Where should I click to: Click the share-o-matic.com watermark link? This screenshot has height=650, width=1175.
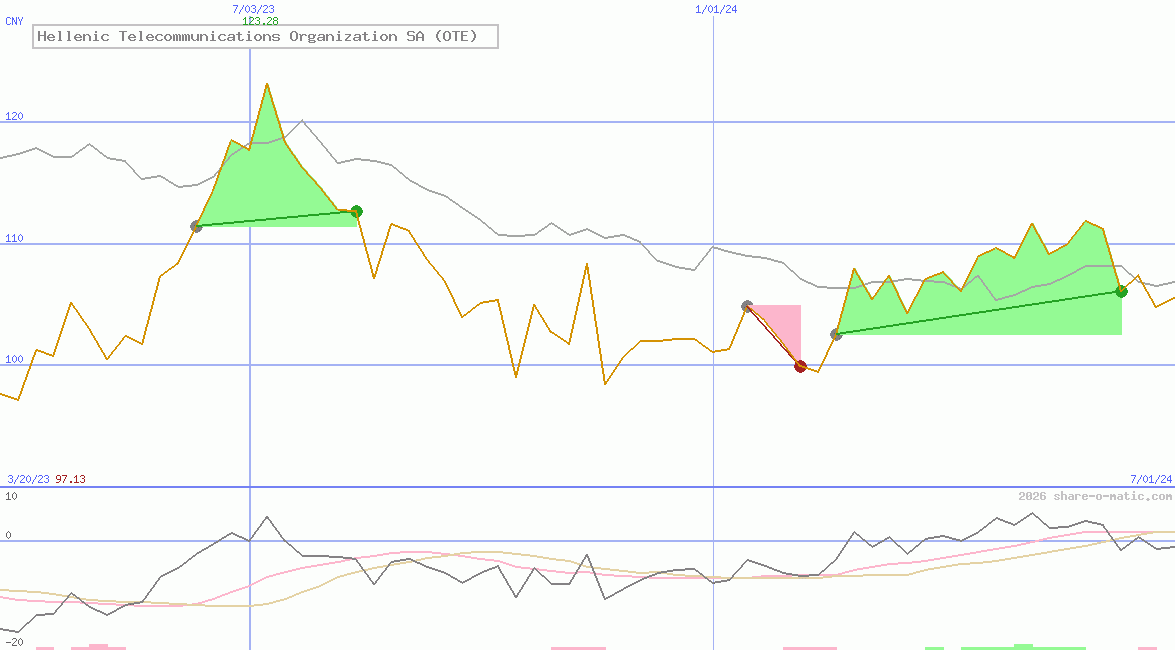click(x=1095, y=496)
